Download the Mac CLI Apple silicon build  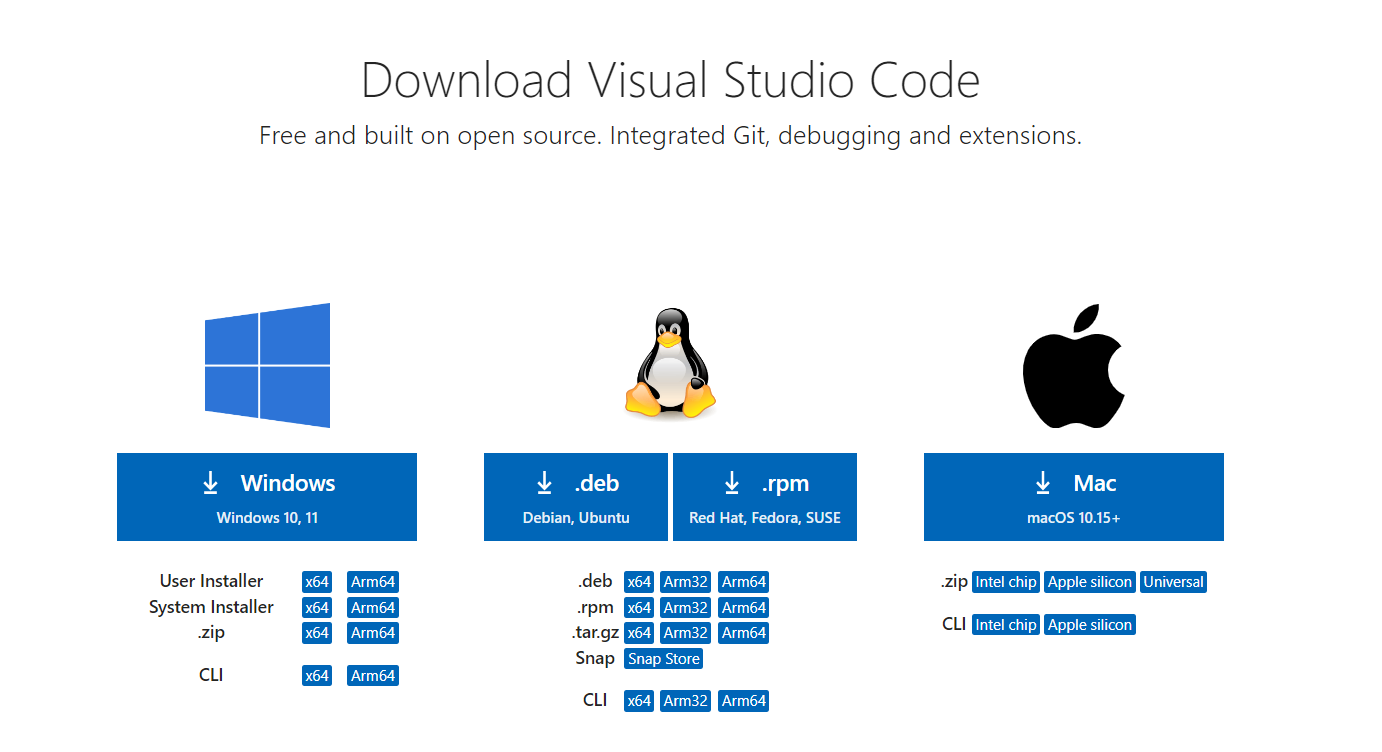(1090, 625)
